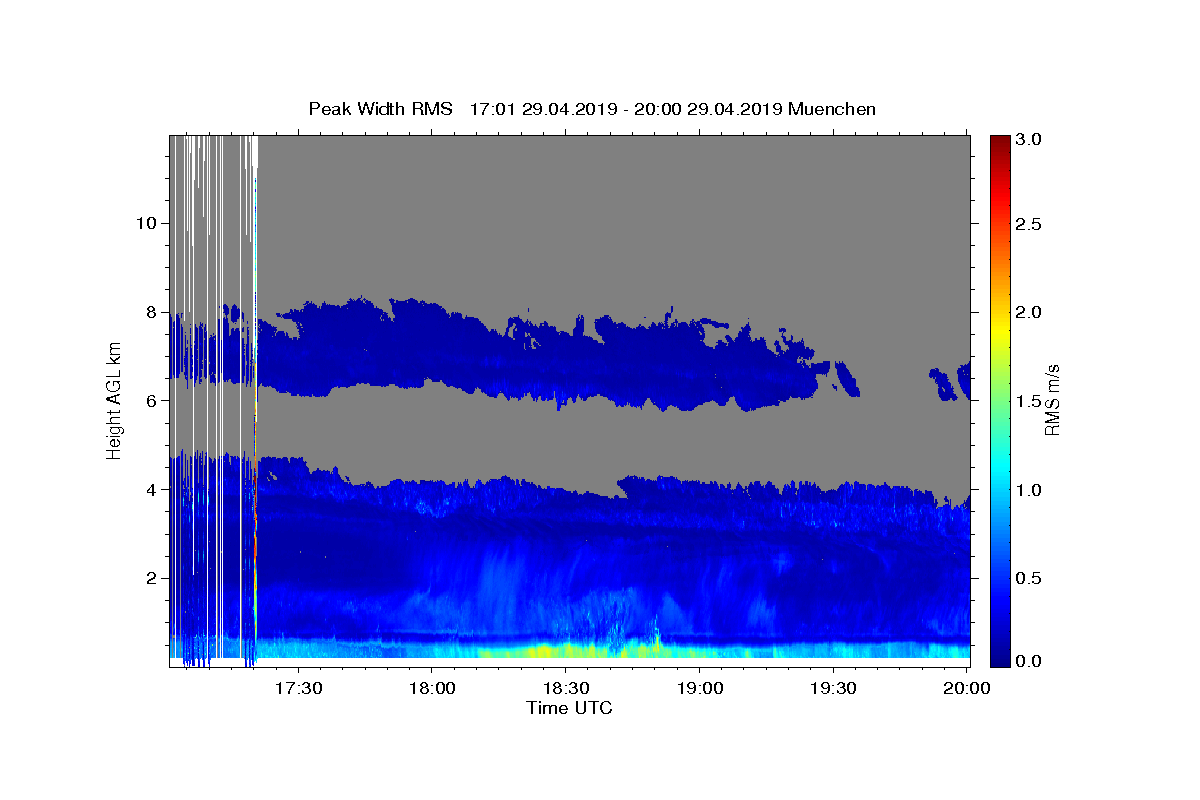Screen dimensions: 1200x800
Task: Click the plot title 'Peak Width RMS'
Action: pos(380,109)
